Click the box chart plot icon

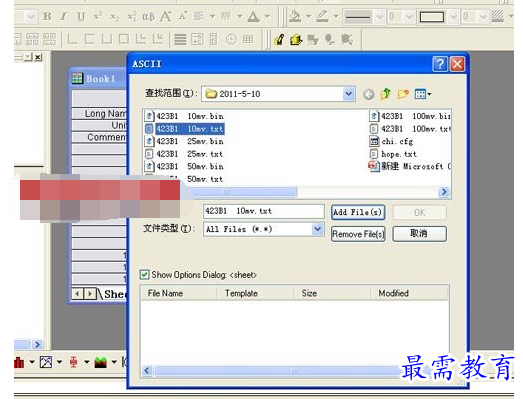[73, 362]
